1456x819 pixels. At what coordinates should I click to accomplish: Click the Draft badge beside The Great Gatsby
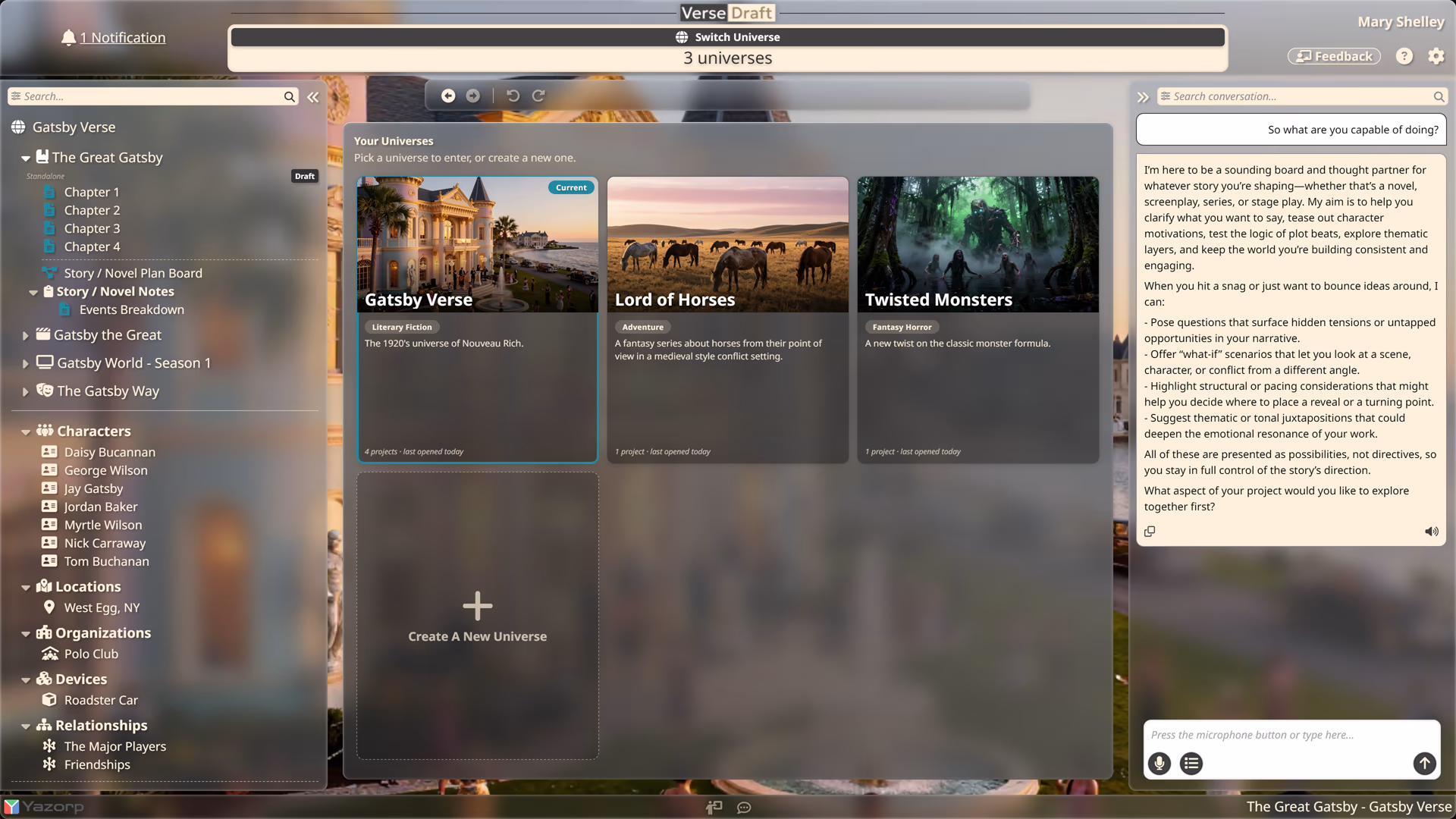pyautogui.click(x=305, y=176)
